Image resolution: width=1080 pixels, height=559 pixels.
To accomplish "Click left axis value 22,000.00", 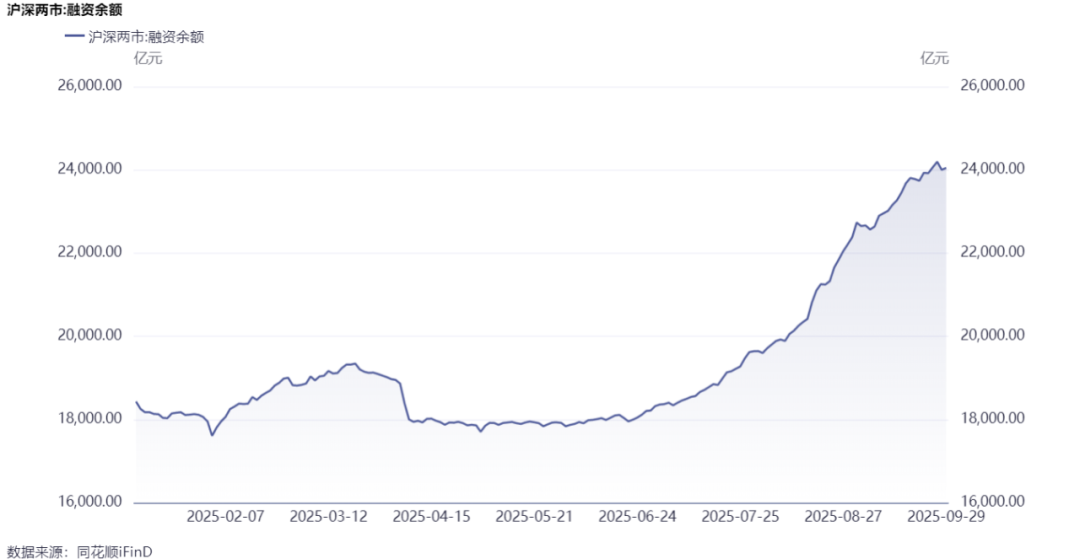I will coord(92,253).
